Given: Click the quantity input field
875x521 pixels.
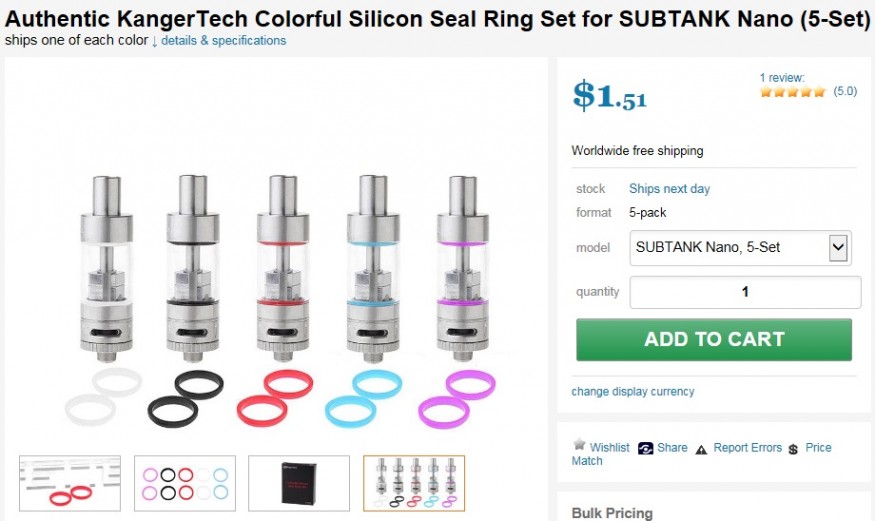Looking at the screenshot, I should pyautogui.click(x=745, y=292).
